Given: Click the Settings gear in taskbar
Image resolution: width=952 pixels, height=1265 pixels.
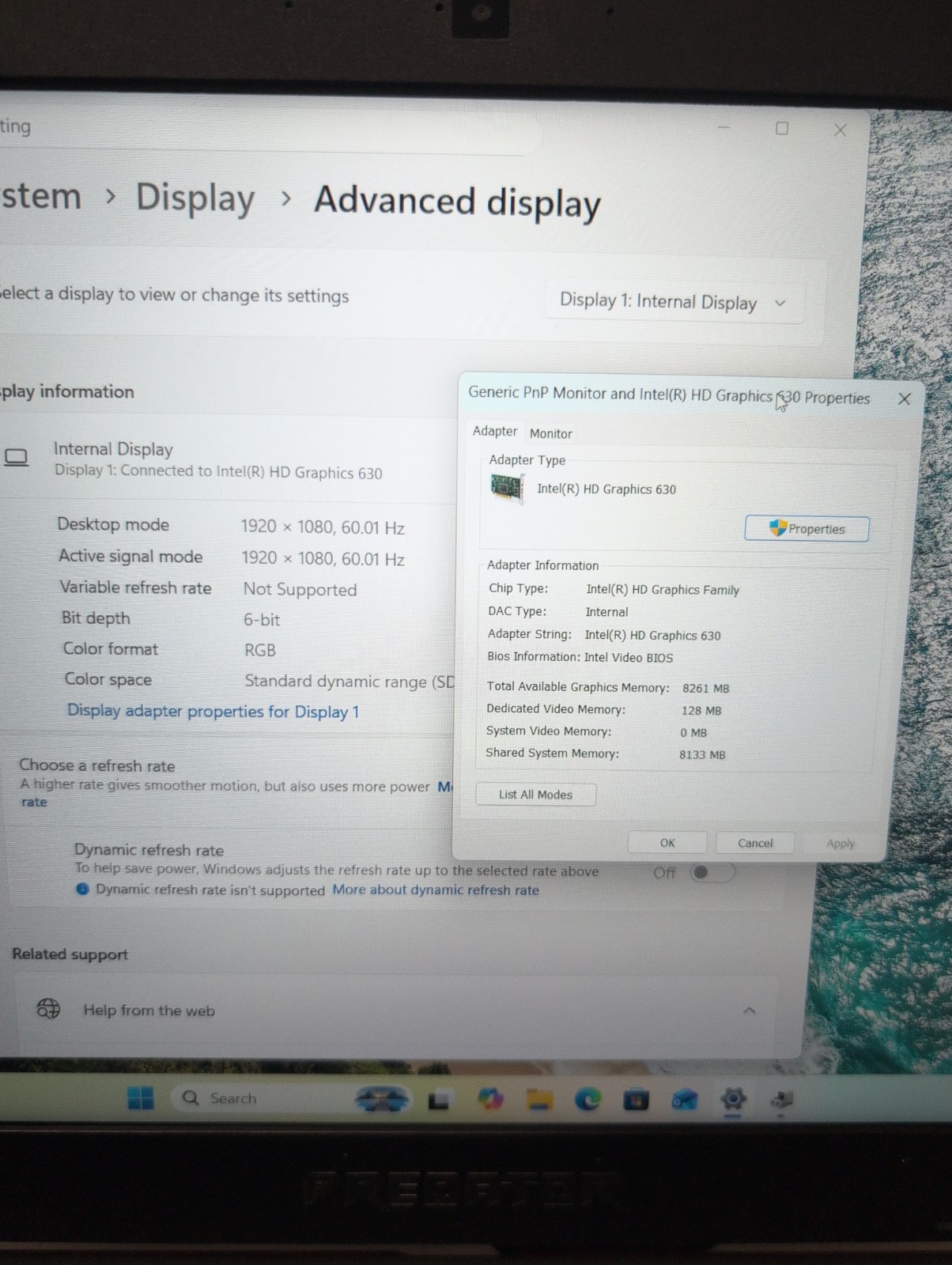Looking at the screenshot, I should pyautogui.click(x=734, y=1099).
